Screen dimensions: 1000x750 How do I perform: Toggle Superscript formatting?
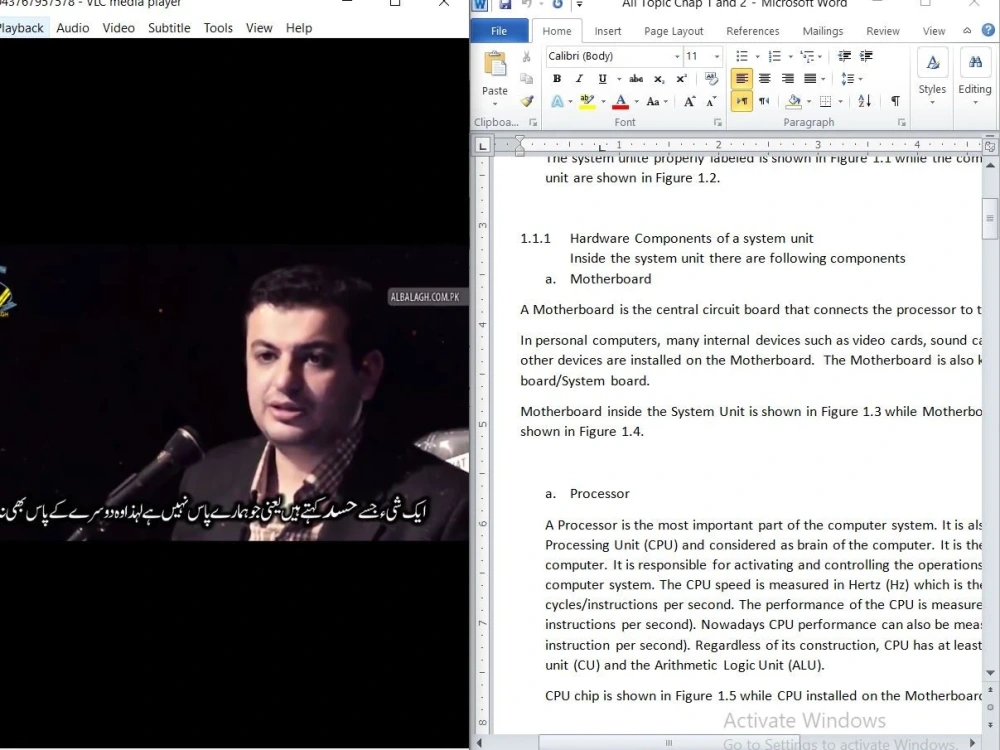point(681,78)
